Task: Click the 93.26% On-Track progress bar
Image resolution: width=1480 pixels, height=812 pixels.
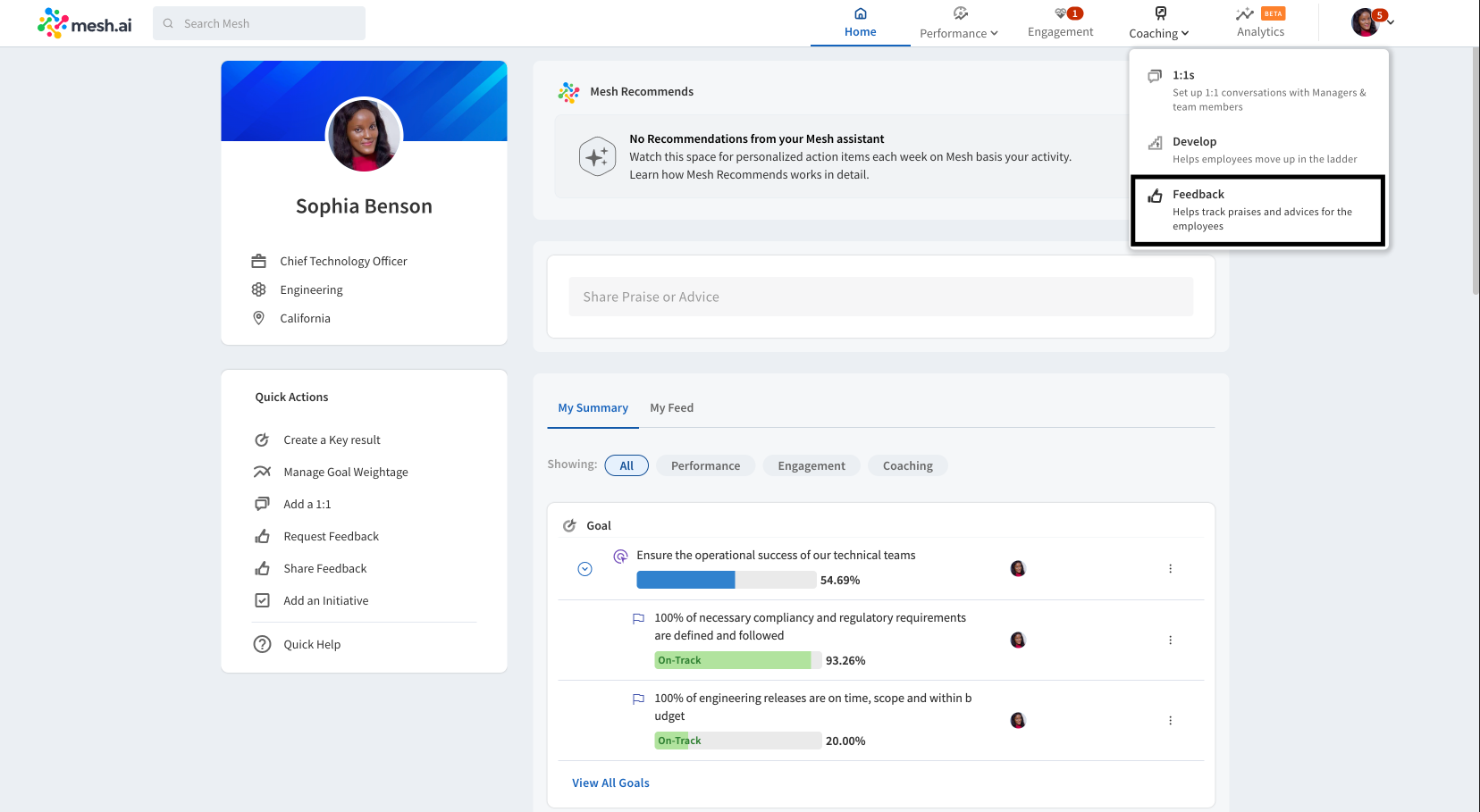Action: [x=738, y=660]
